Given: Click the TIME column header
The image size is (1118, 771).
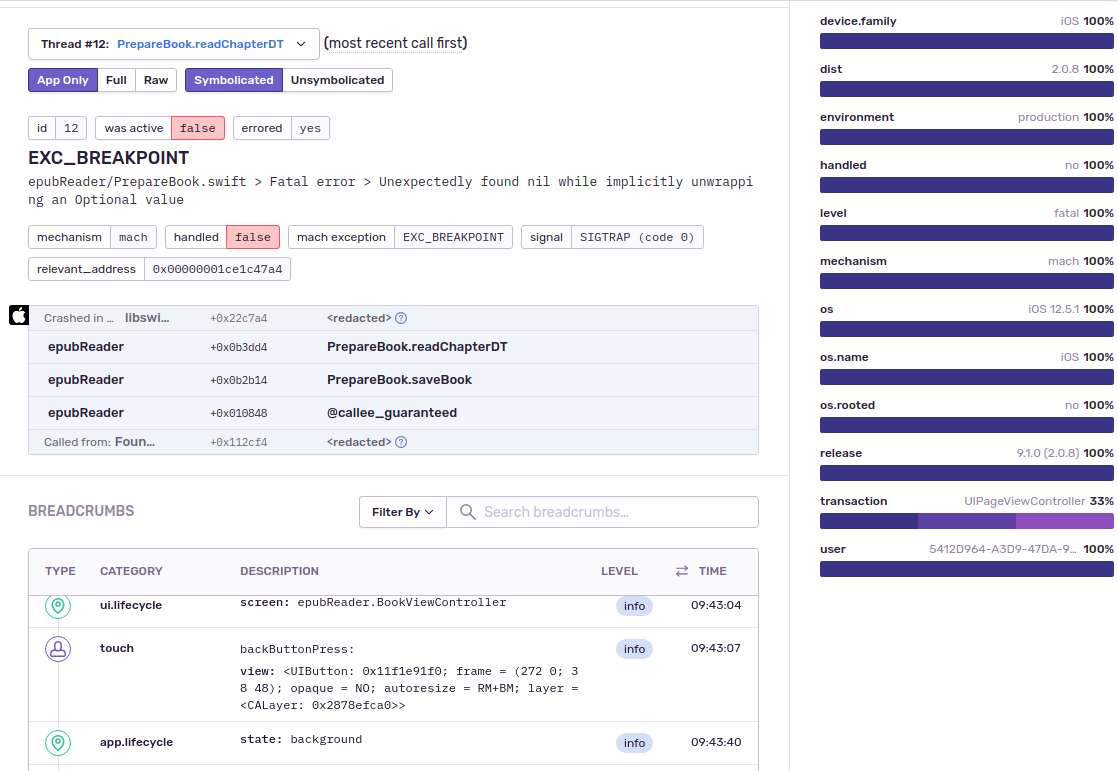Looking at the screenshot, I should tap(712, 571).
